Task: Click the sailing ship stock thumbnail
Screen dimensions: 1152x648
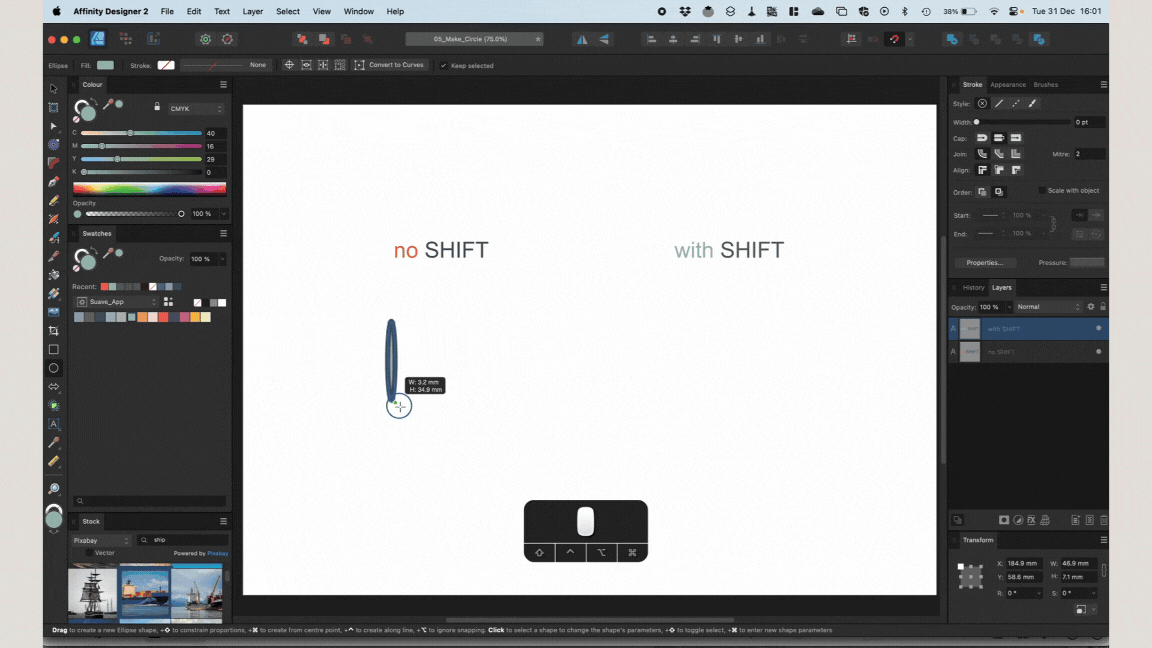Action: pyautogui.click(x=93, y=594)
